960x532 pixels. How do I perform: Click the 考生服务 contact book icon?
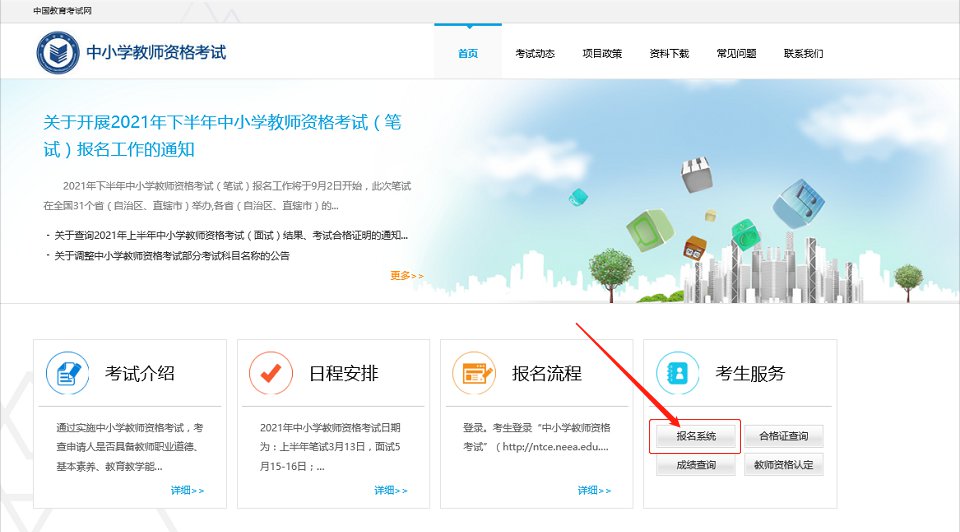[x=677, y=373]
